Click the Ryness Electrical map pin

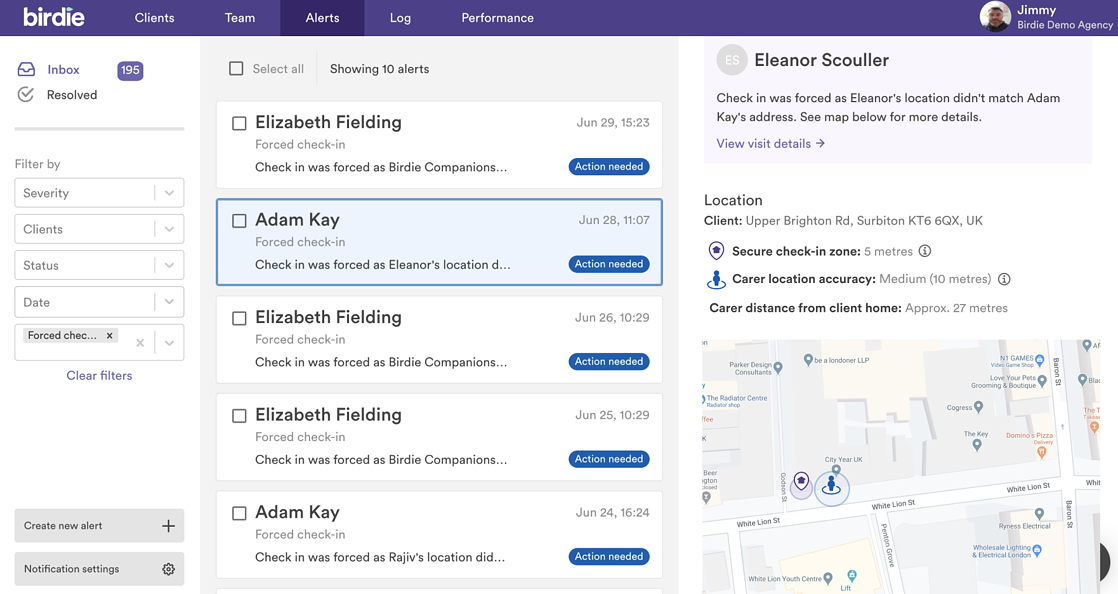pos(1039,514)
